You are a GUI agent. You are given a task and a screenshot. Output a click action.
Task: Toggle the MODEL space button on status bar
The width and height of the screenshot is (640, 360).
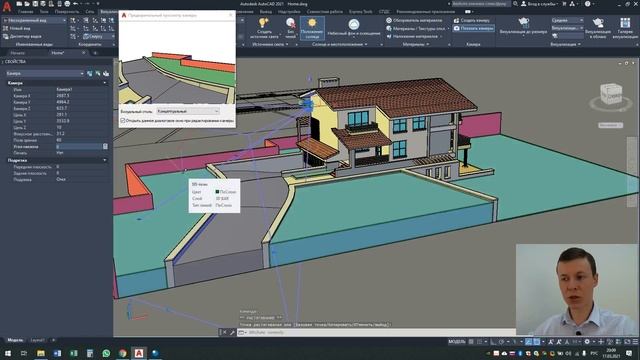(457, 342)
